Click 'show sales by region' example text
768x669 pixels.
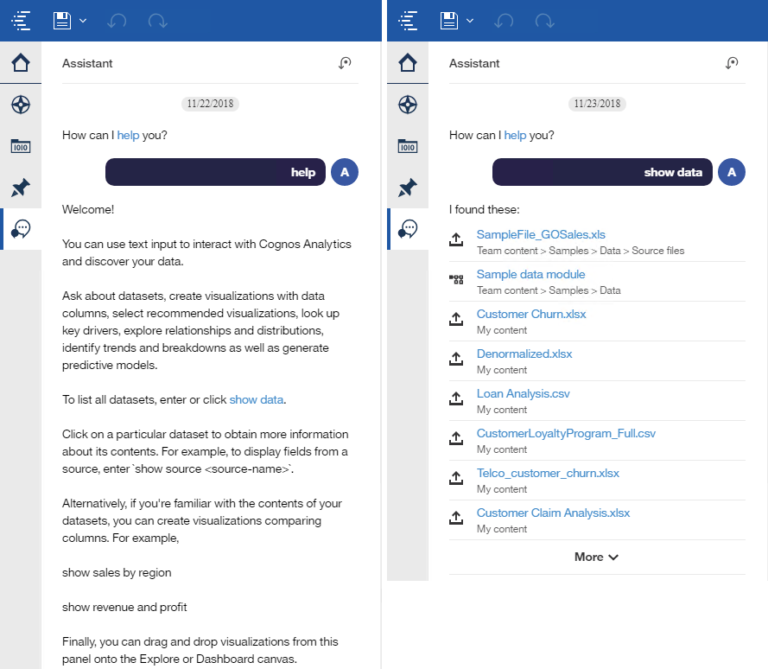(117, 573)
